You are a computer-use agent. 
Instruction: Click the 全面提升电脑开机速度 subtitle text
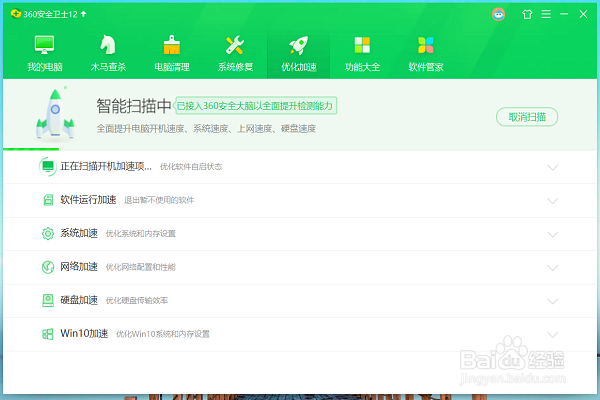(x=206, y=129)
